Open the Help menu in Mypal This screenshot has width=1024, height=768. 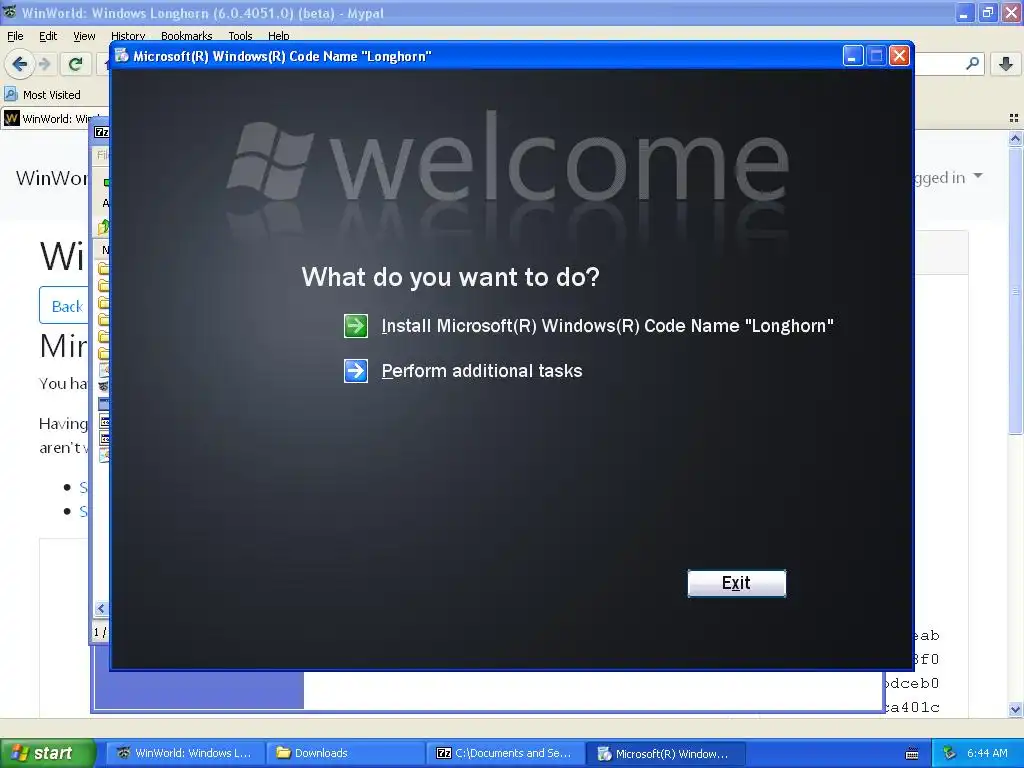(x=278, y=36)
